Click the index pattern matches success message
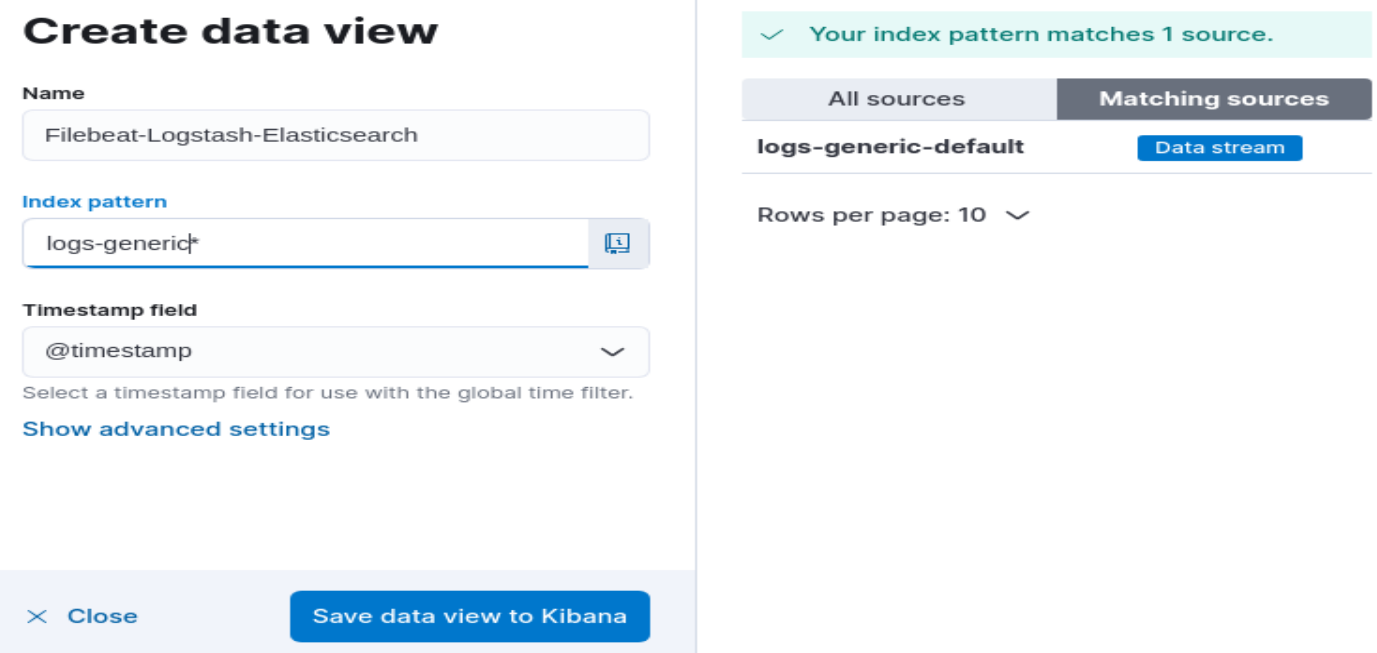 [x=1041, y=35]
